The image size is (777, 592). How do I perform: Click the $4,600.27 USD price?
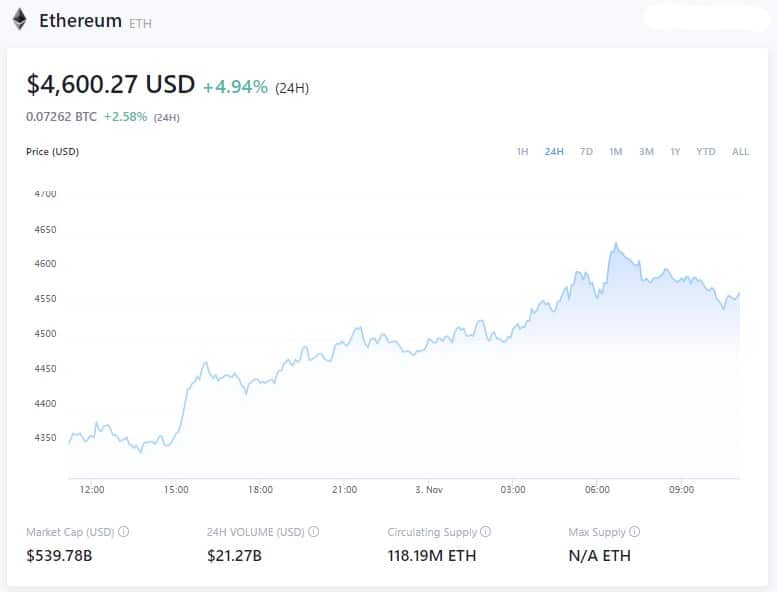tap(111, 84)
